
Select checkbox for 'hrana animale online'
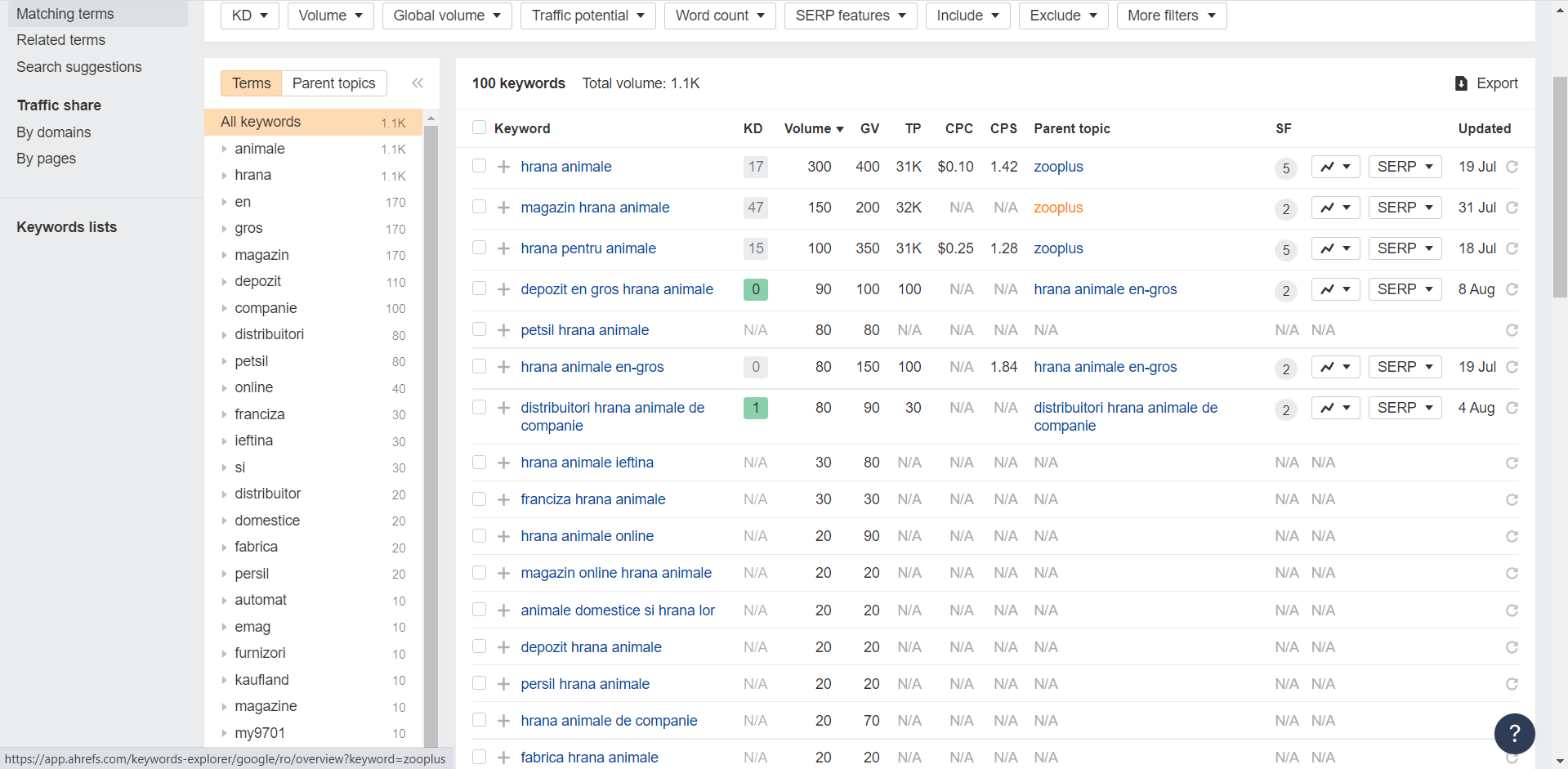(x=480, y=535)
